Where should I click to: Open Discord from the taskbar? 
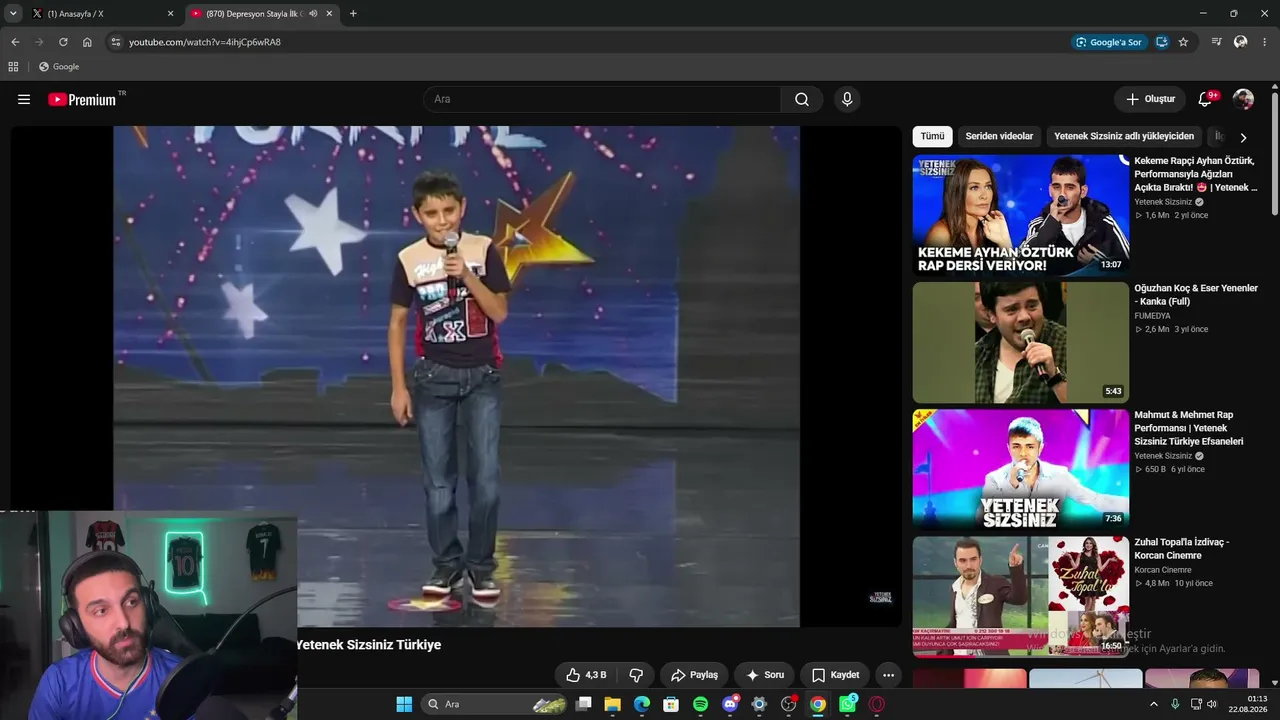pos(730,704)
